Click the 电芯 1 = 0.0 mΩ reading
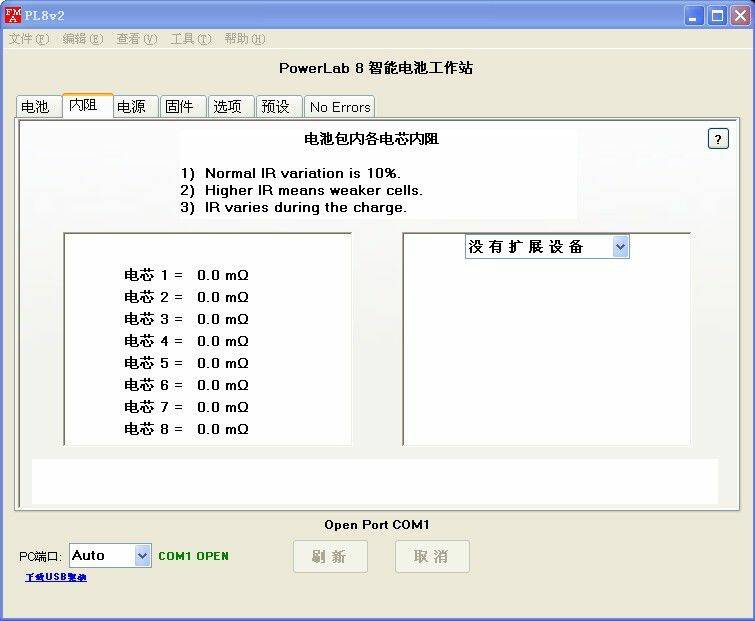Screen dimensions: 755x621 [x=186, y=275]
